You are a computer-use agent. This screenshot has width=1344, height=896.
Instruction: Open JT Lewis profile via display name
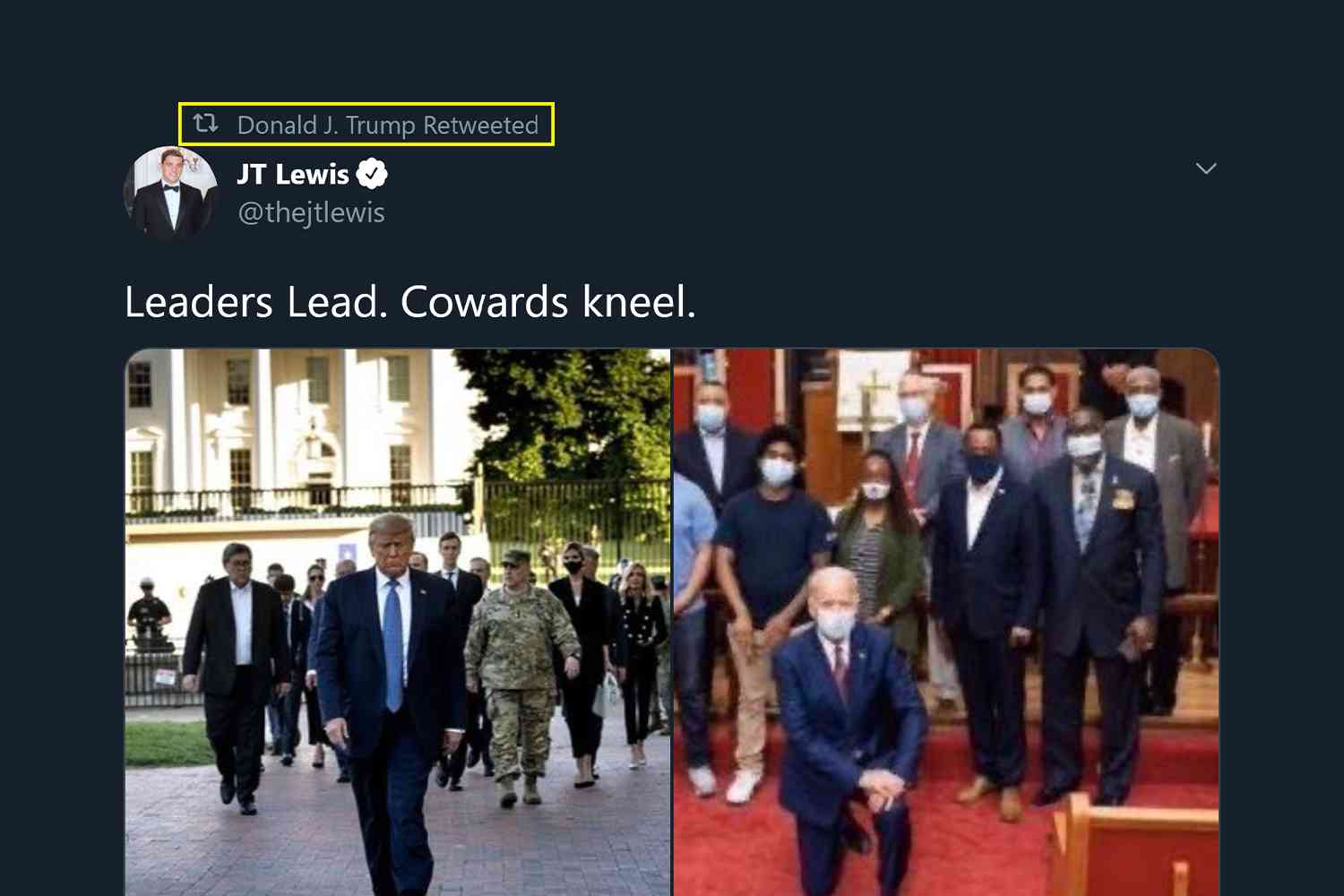click(293, 174)
